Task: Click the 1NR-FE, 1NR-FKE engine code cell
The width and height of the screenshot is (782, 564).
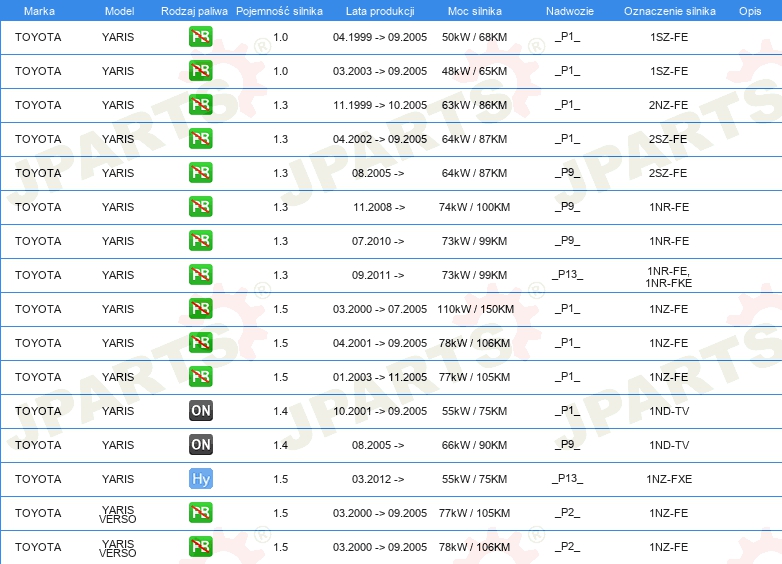Action: pyautogui.click(x=668, y=277)
